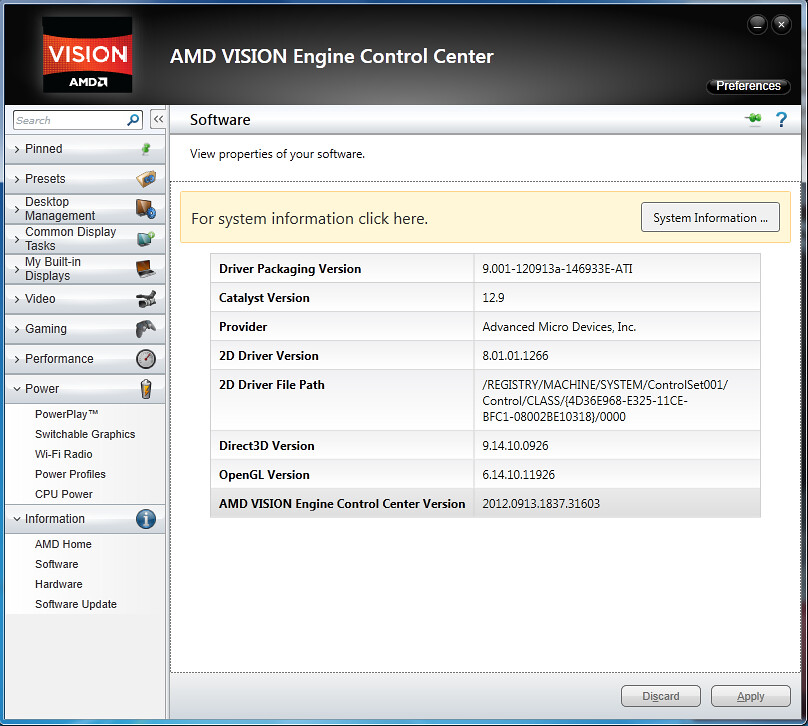Click the System Information button
The width and height of the screenshot is (808, 726).
click(710, 217)
